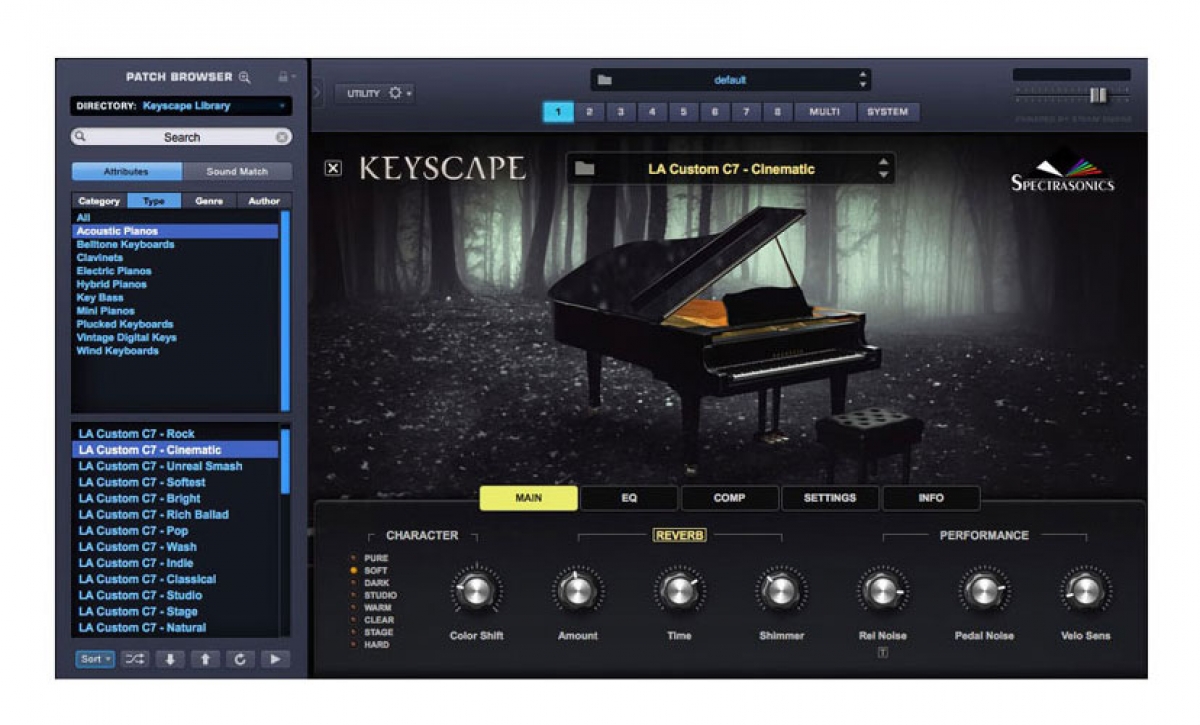Screen dimensions: 1200x725
Task: Switch to the MAIN tab
Action: pos(529,498)
